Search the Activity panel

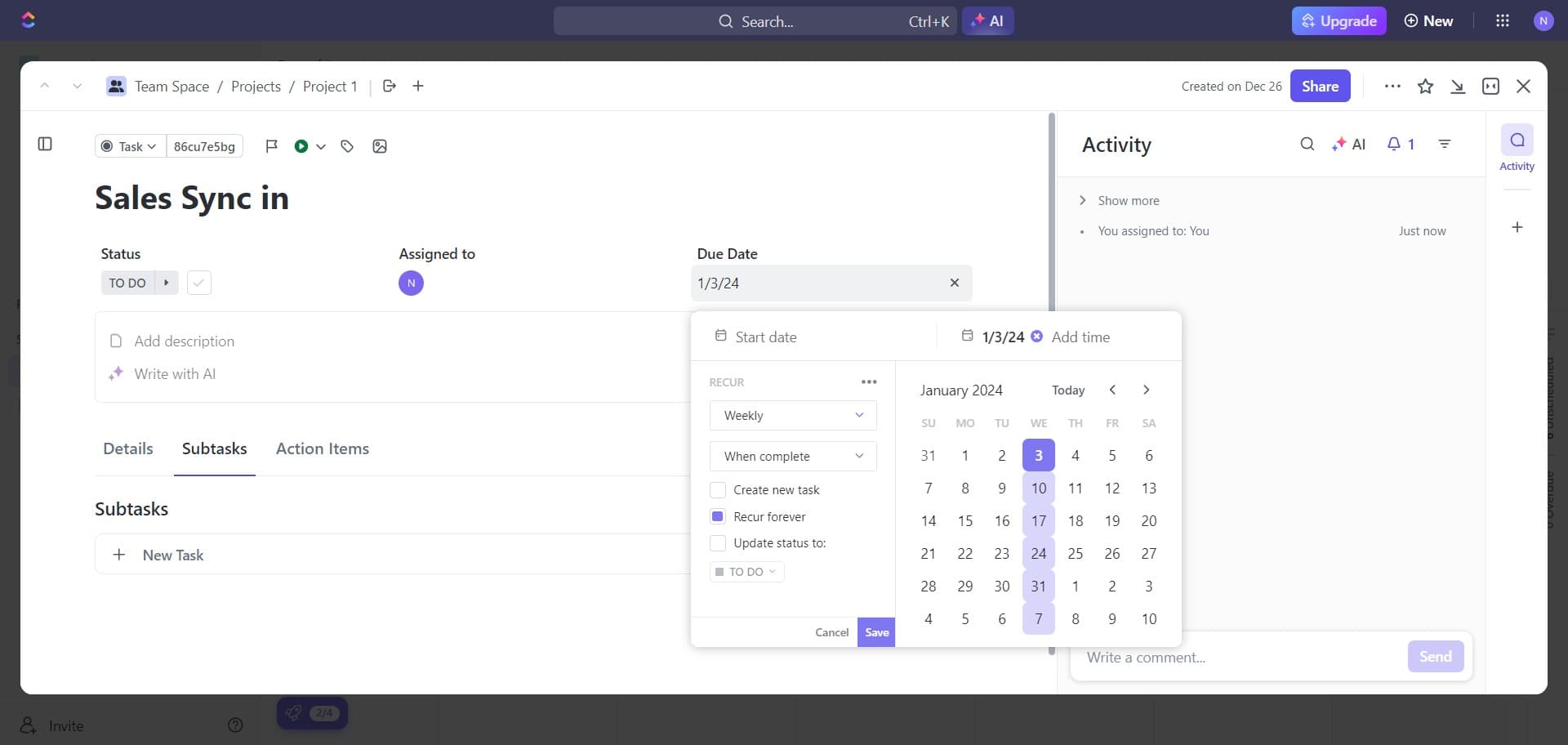1307,145
